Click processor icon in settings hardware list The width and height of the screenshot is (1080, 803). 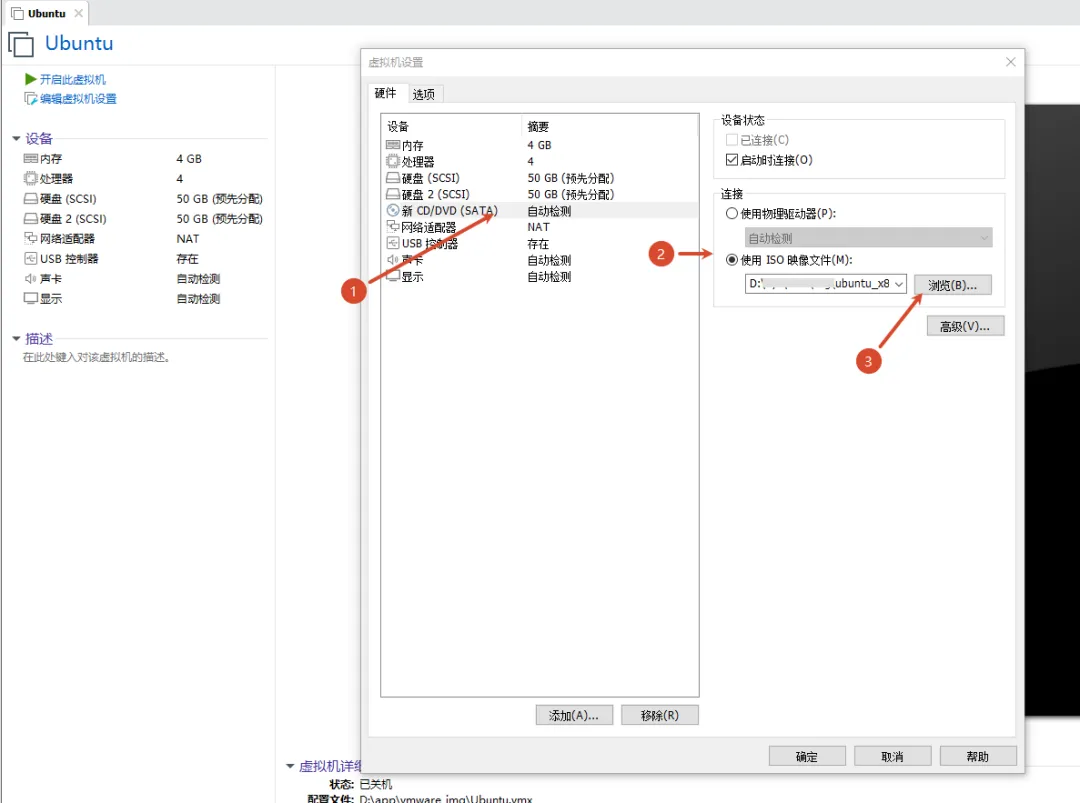tap(393, 161)
